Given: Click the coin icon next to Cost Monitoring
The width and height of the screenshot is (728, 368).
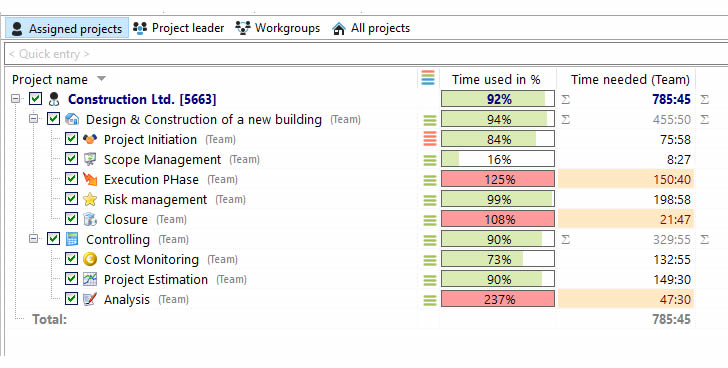Looking at the screenshot, I should (90, 259).
